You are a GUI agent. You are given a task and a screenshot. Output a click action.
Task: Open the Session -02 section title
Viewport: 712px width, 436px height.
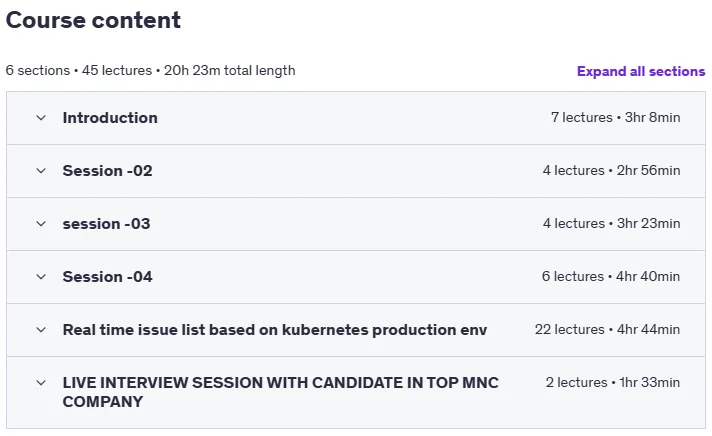point(107,171)
